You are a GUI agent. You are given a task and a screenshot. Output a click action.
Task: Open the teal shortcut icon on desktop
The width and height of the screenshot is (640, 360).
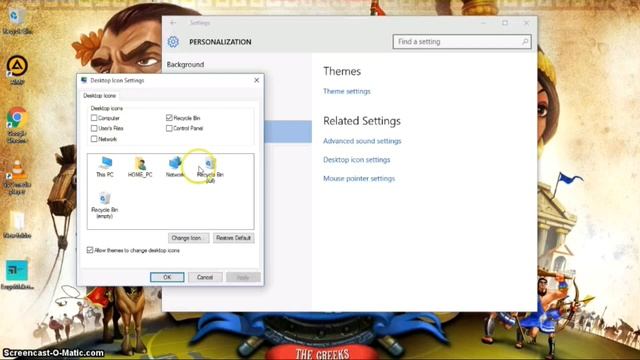(x=17, y=274)
